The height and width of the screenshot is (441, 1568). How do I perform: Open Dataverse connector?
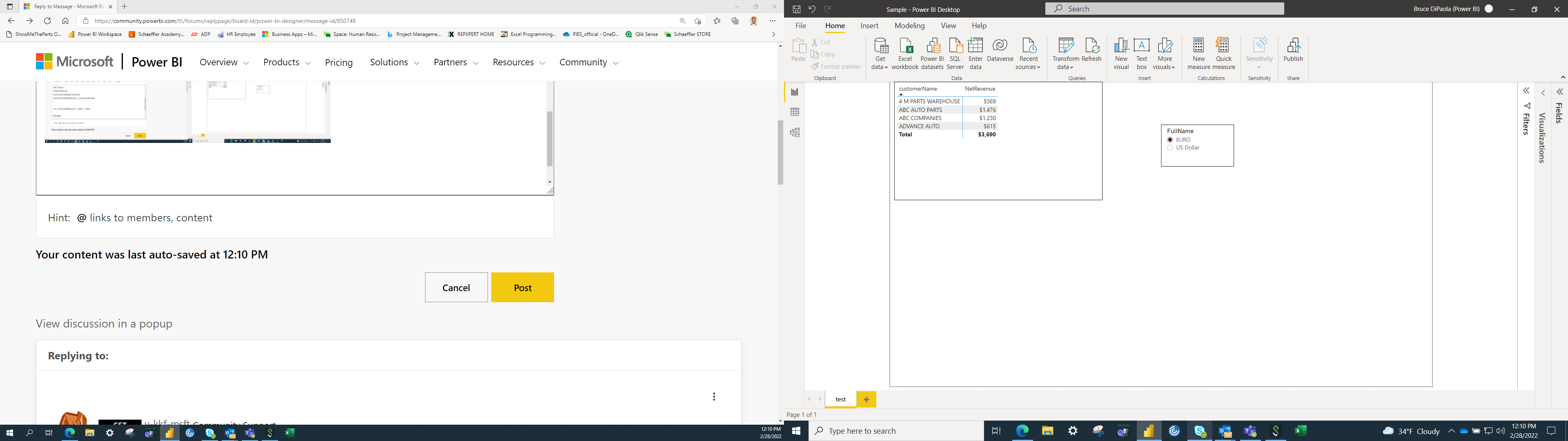coord(1000,50)
